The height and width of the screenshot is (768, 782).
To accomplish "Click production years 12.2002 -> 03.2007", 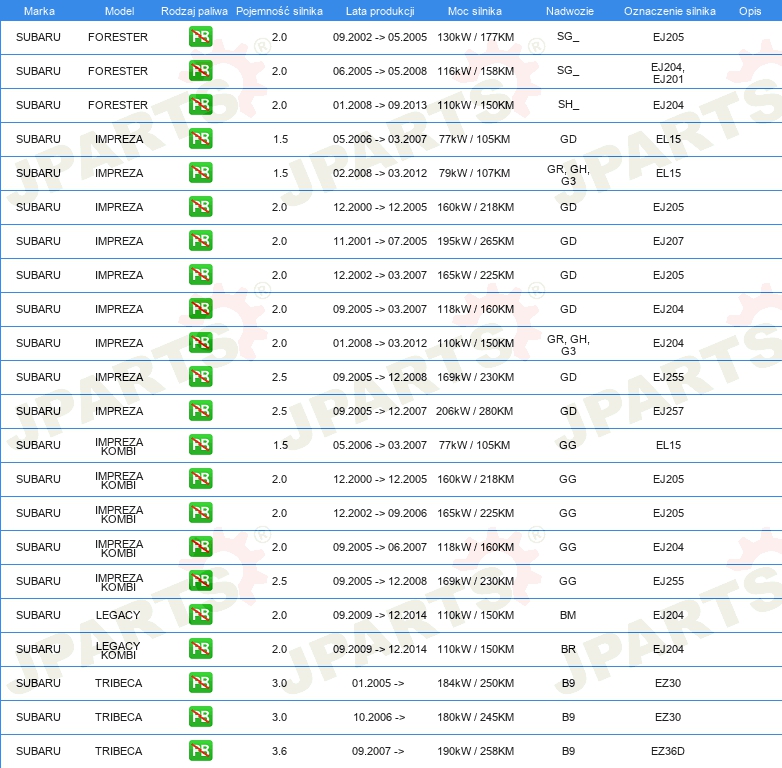I will point(380,275).
